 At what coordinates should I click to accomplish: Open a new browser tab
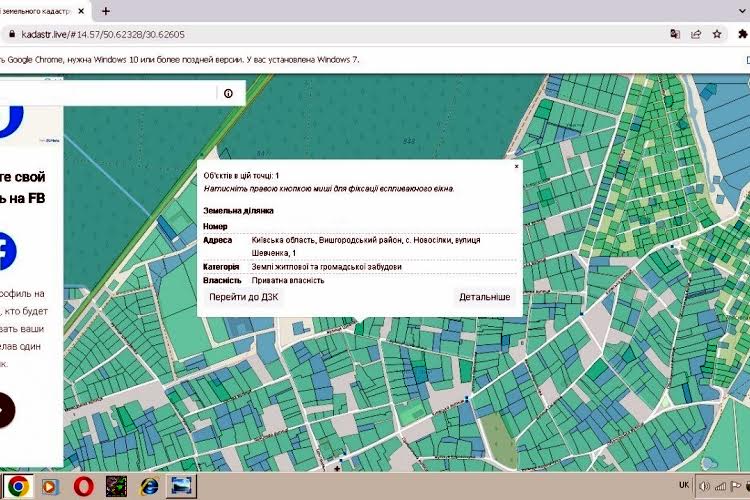click(x=106, y=11)
